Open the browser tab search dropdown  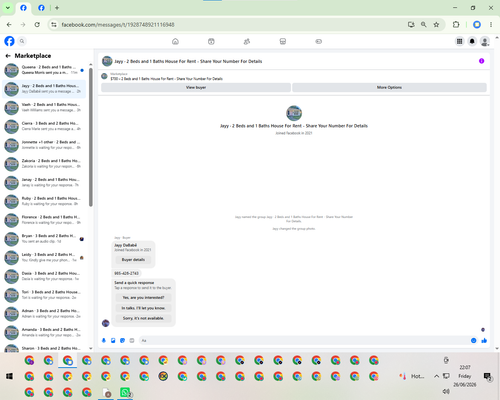[x=8, y=8]
